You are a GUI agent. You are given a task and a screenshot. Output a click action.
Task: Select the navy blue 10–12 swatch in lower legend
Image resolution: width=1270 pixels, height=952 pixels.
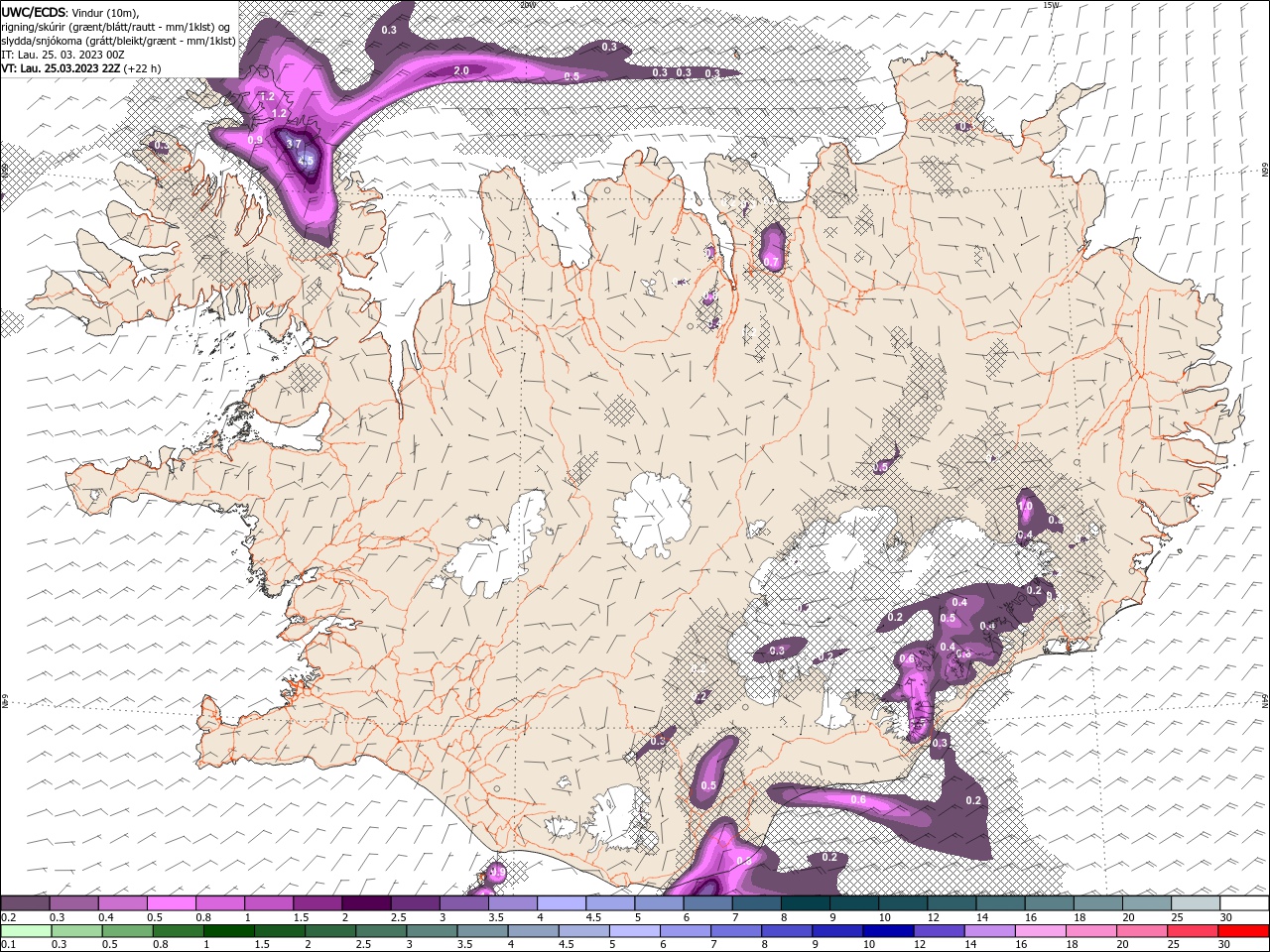(x=887, y=931)
